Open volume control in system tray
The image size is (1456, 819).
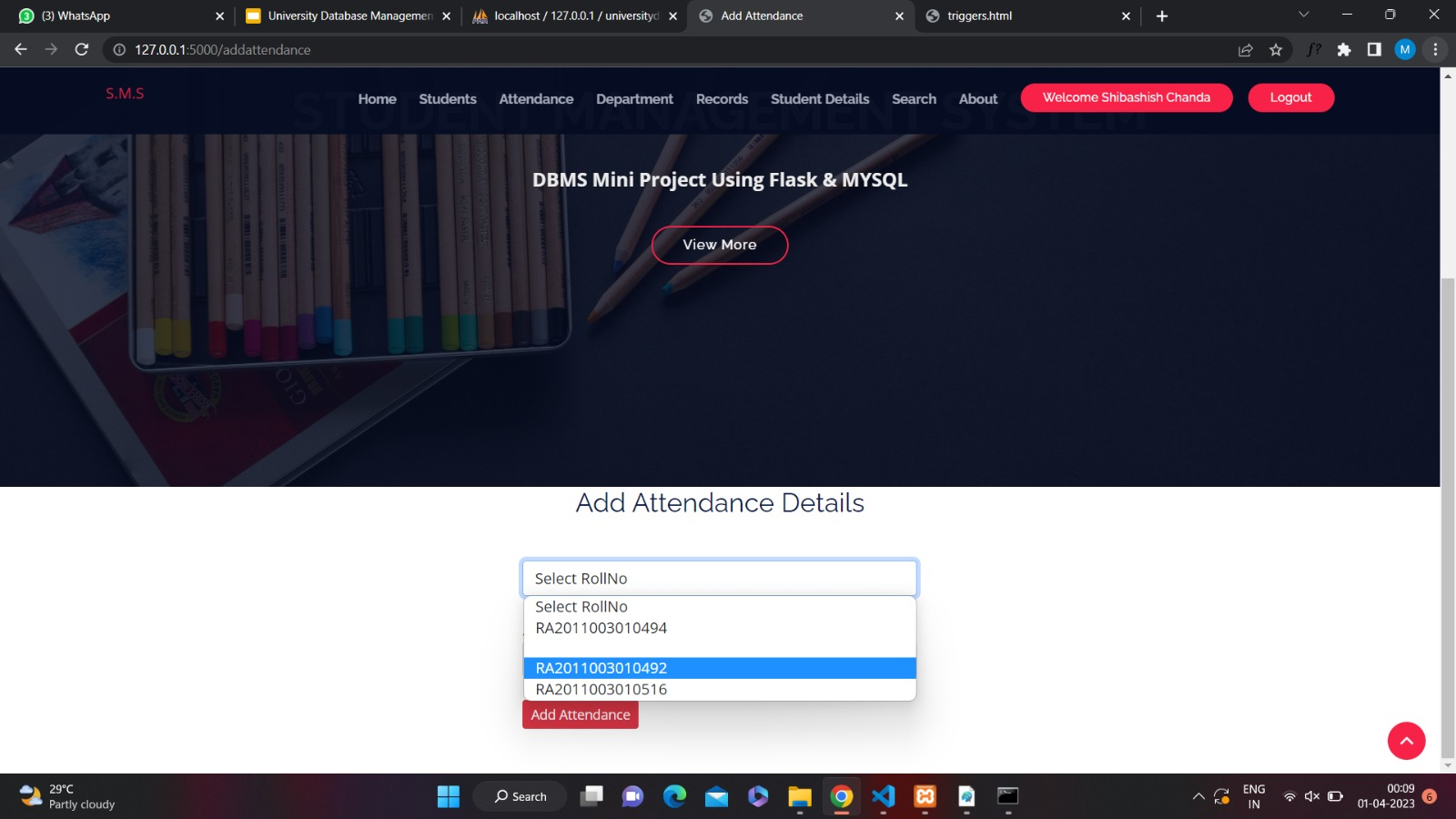tap(1312, 796)
